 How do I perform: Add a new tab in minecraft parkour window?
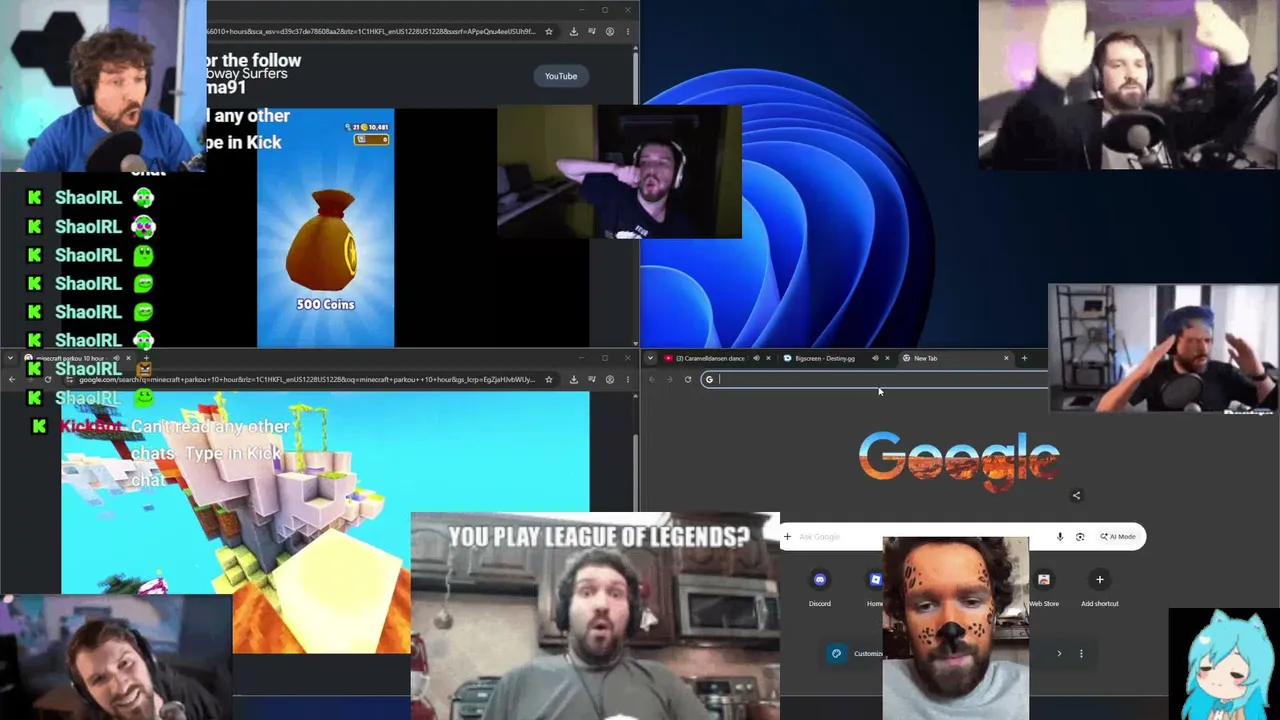coord(146,358)
